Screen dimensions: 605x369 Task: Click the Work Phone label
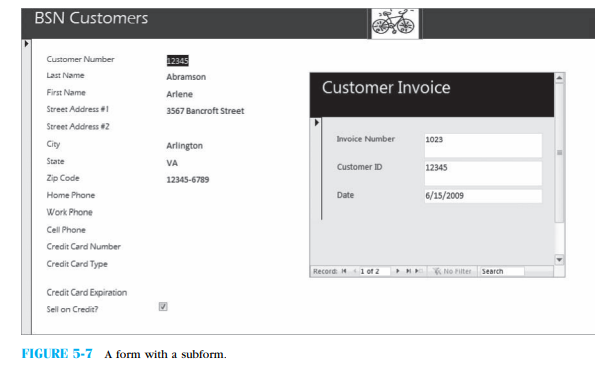click(x=69, y=212)
